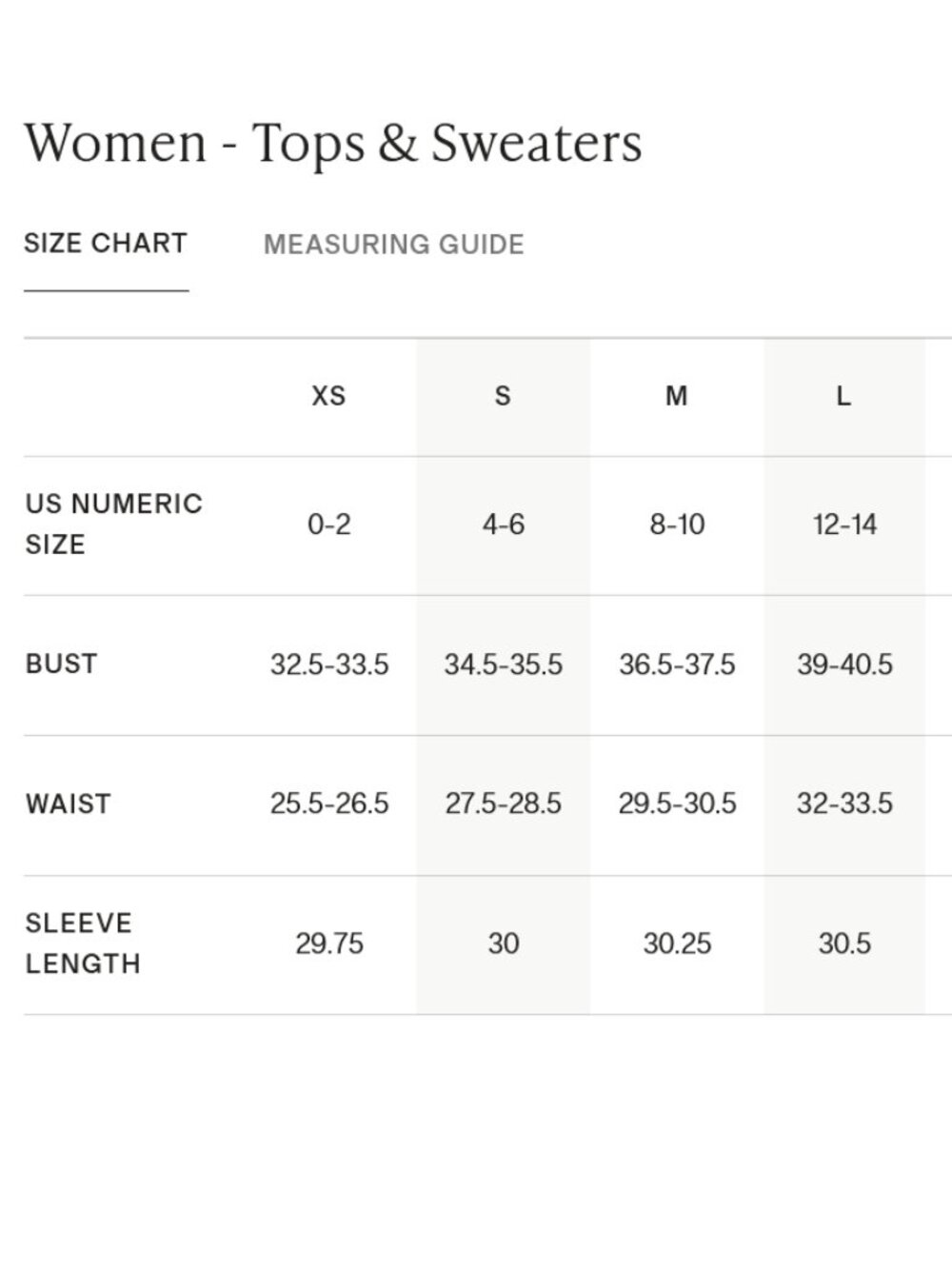The height and width of the screenshot is (1269, 952).
Task: Select the L size column header
Action: click(843, 396)
